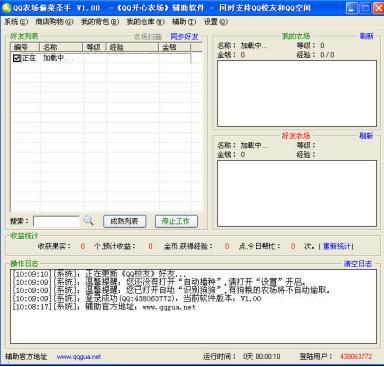
Task: Click the 登录成功 log entry
Action: click(137, 299)
